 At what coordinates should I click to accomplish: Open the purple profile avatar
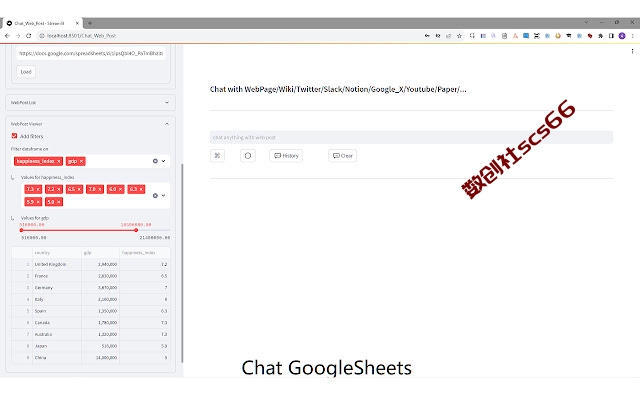point(622,36)
